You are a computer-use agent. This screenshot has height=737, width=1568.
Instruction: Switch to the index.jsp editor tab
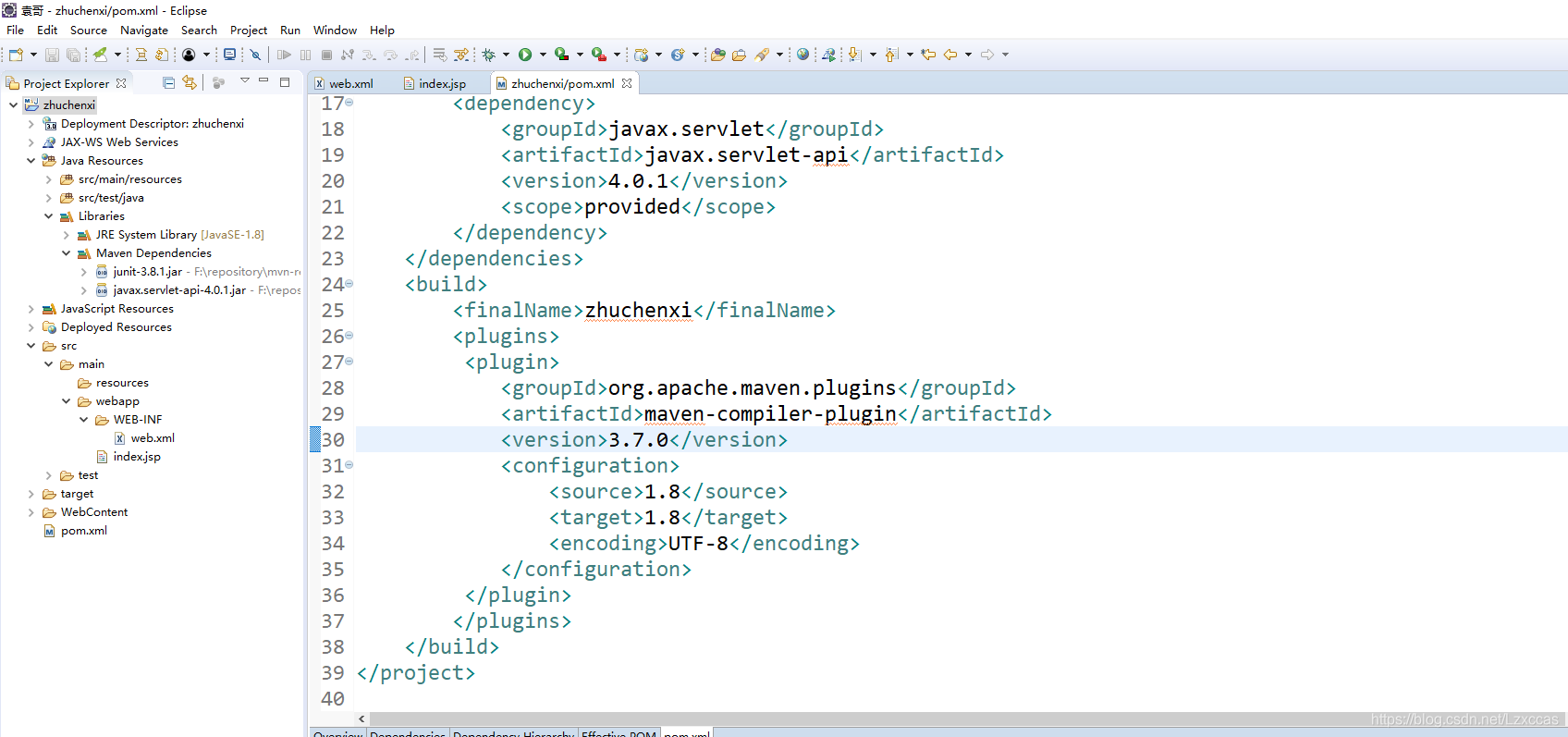pos(435,83)
